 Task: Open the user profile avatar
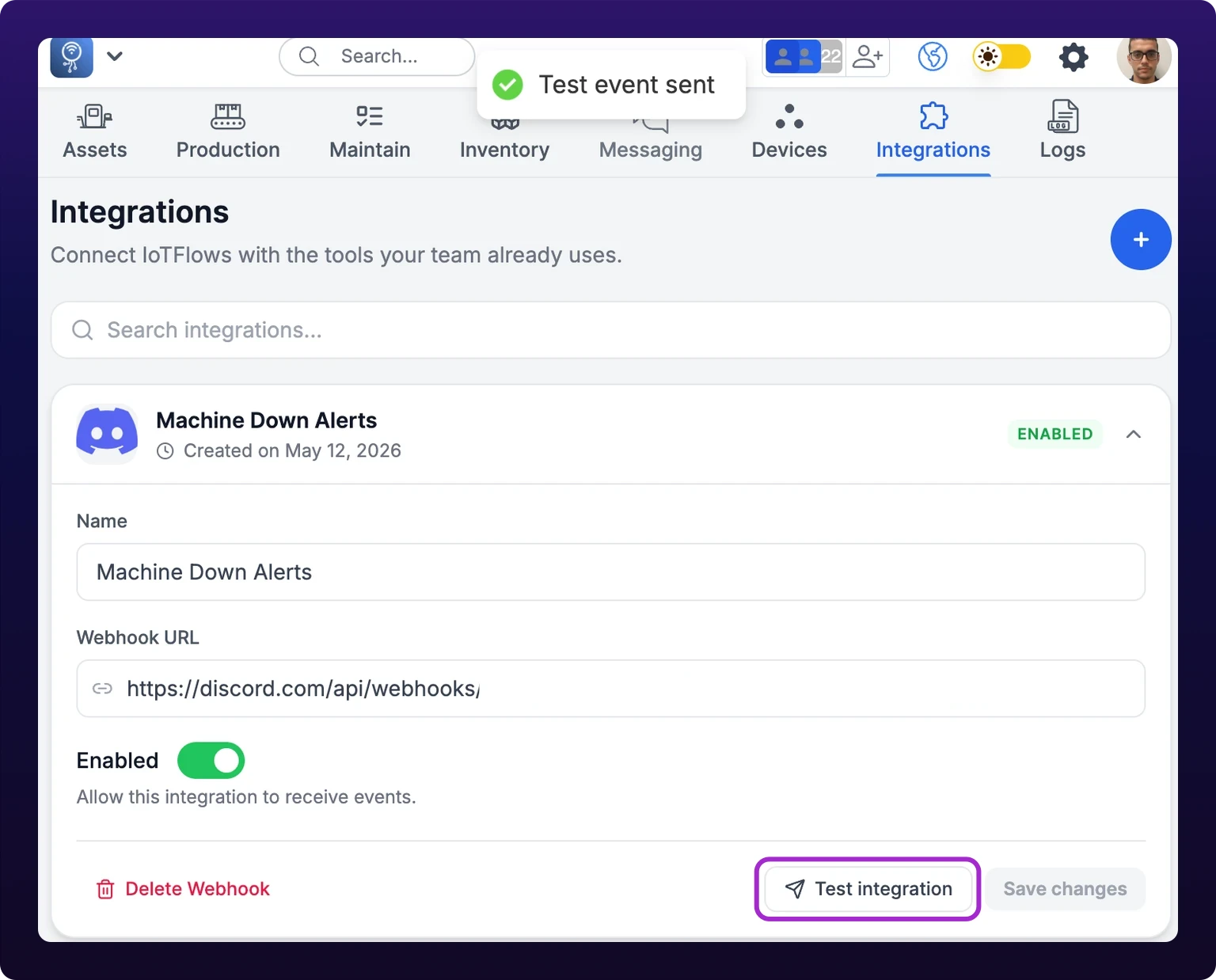tap(1143, 59)
